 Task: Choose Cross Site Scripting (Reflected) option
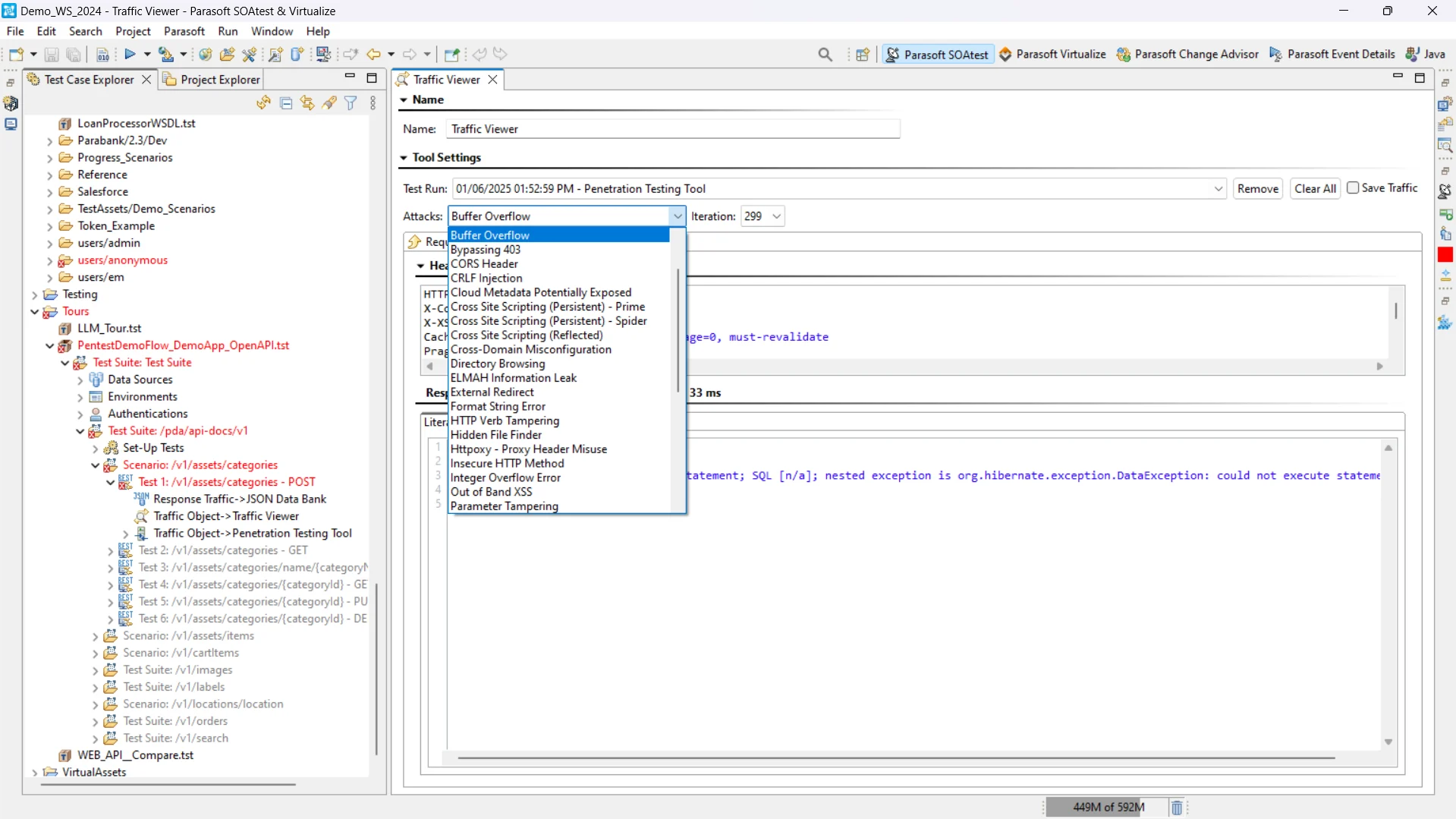pyautogui.click(x=527, y=335)
